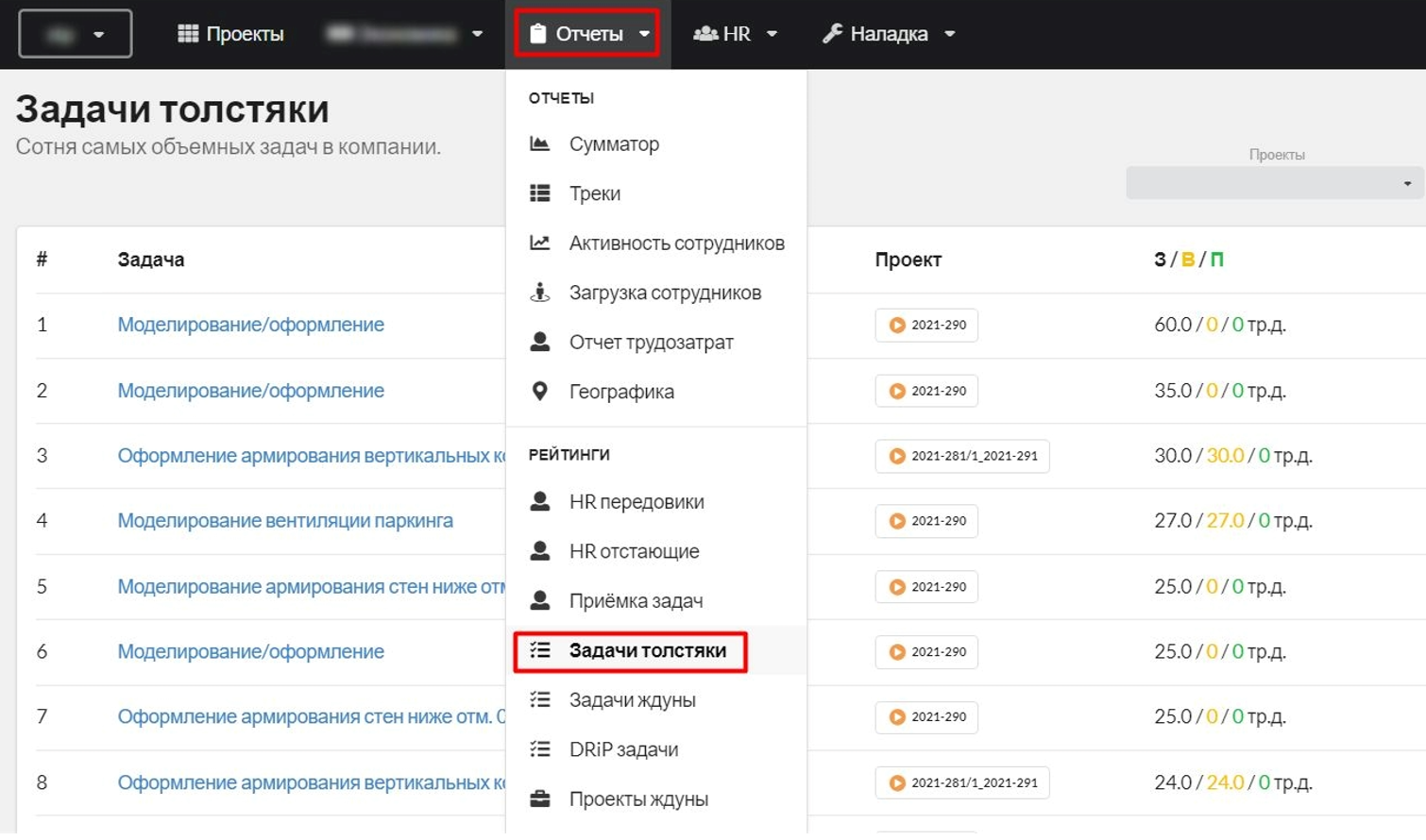Open the Проекты filter combo box
Viewport: 1426px width, 840px height.
pos(1275,183)
